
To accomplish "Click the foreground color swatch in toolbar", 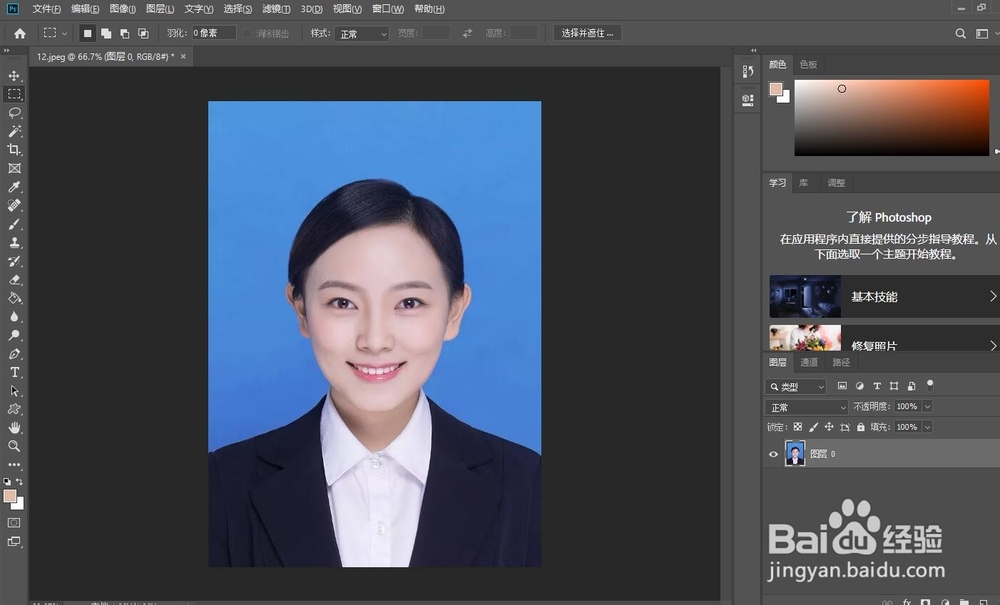I will (10, 496).
